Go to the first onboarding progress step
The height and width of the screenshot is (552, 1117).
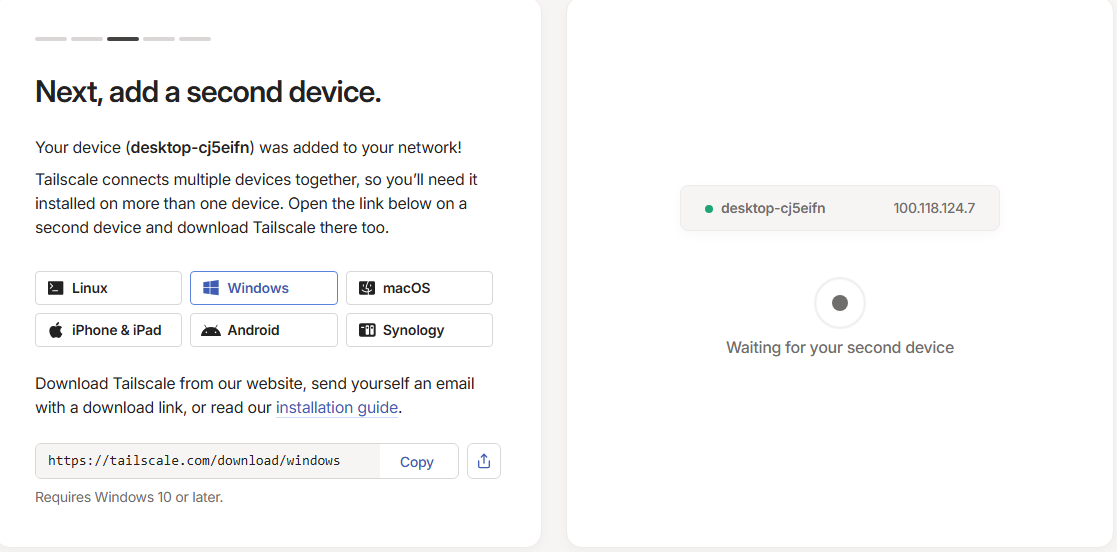51,39
